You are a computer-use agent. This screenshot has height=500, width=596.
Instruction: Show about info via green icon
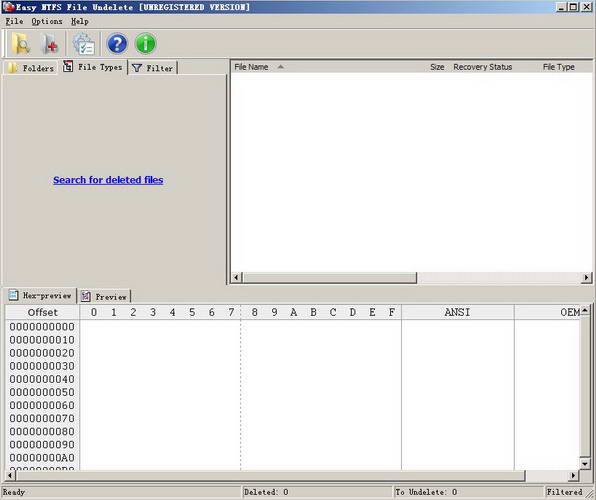(146, 43)
